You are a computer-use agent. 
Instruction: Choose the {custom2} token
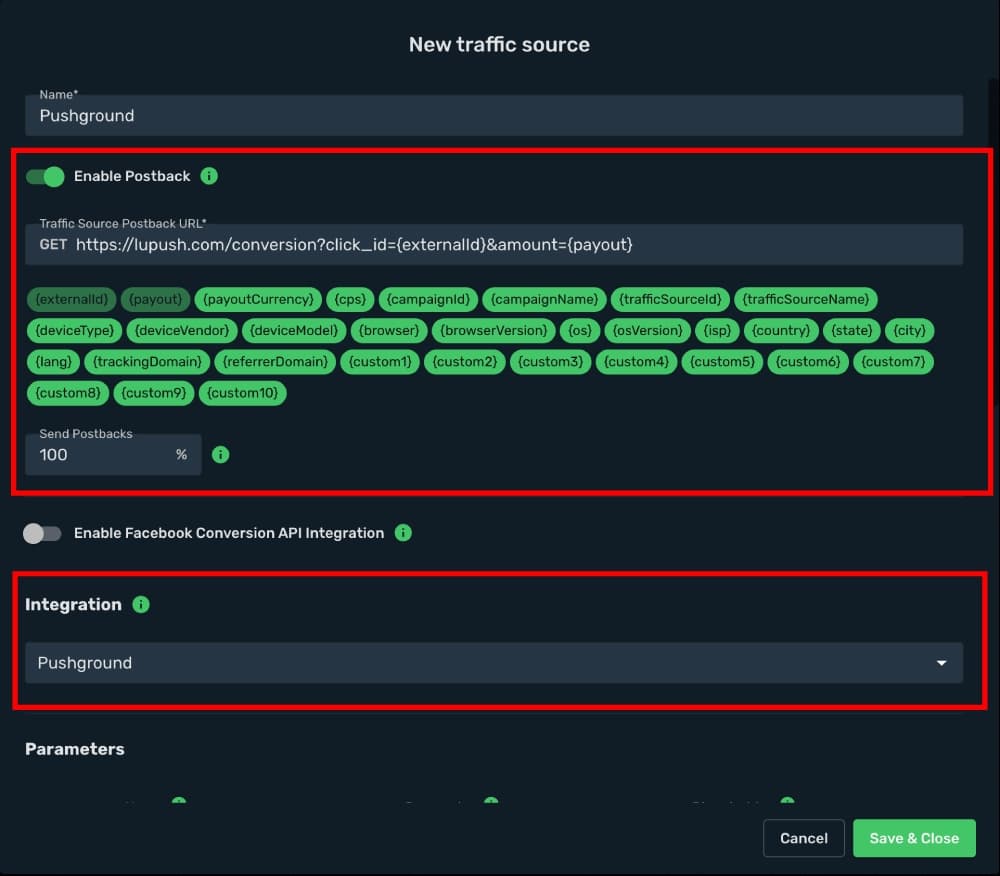[465, 362]
